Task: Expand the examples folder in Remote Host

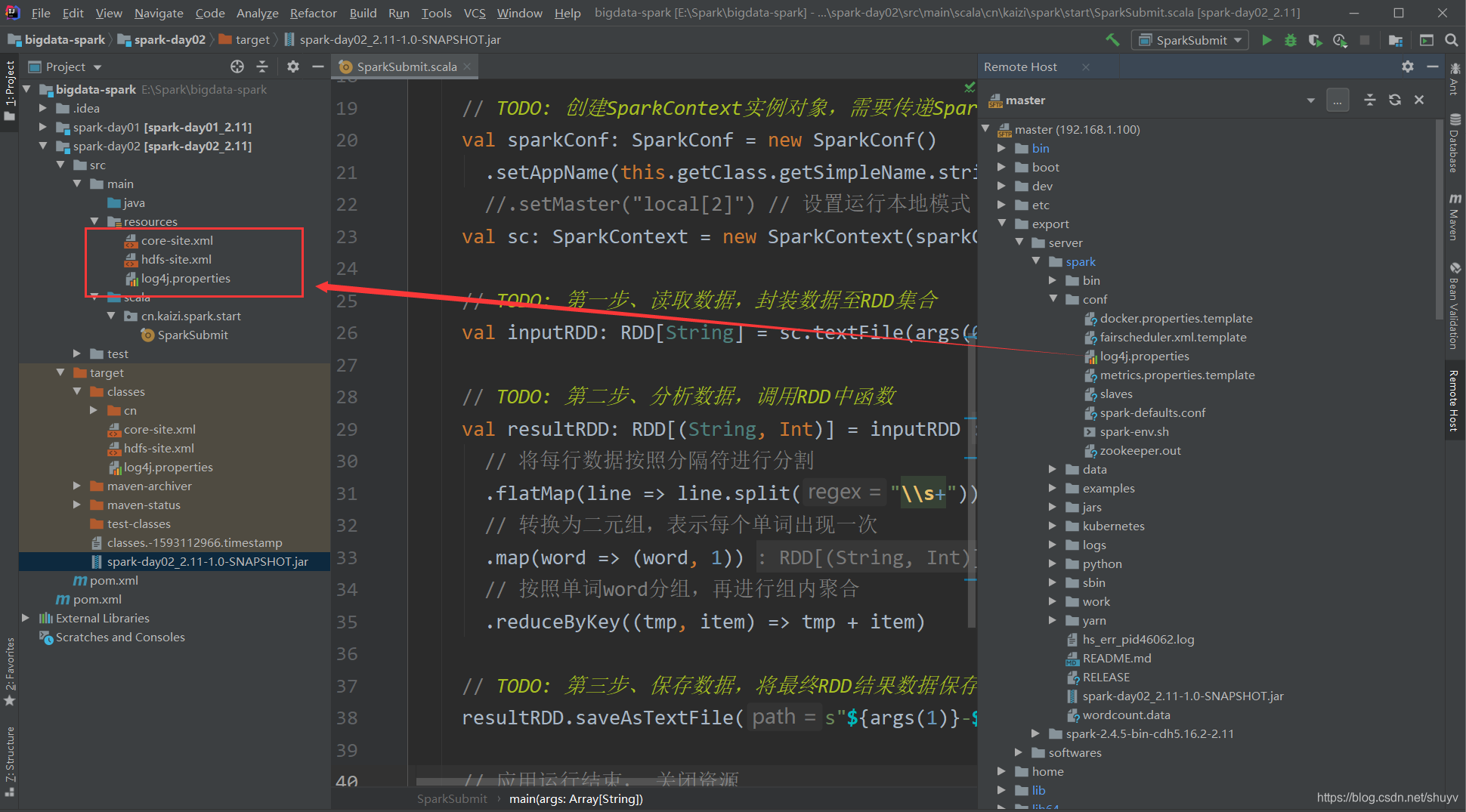Action: [x=1053, y=488]
